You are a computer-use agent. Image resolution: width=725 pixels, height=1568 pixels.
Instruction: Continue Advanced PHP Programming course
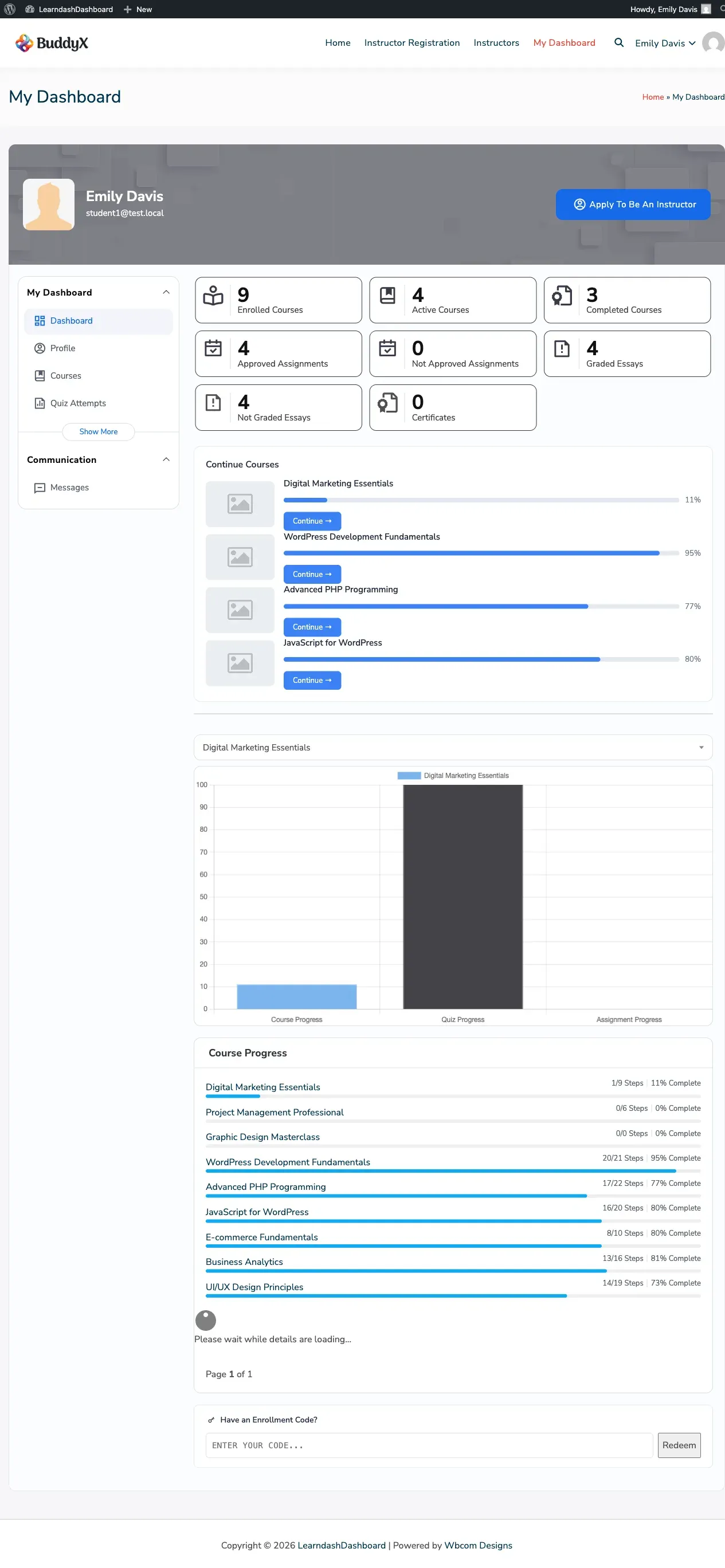(x=312, y=627)
